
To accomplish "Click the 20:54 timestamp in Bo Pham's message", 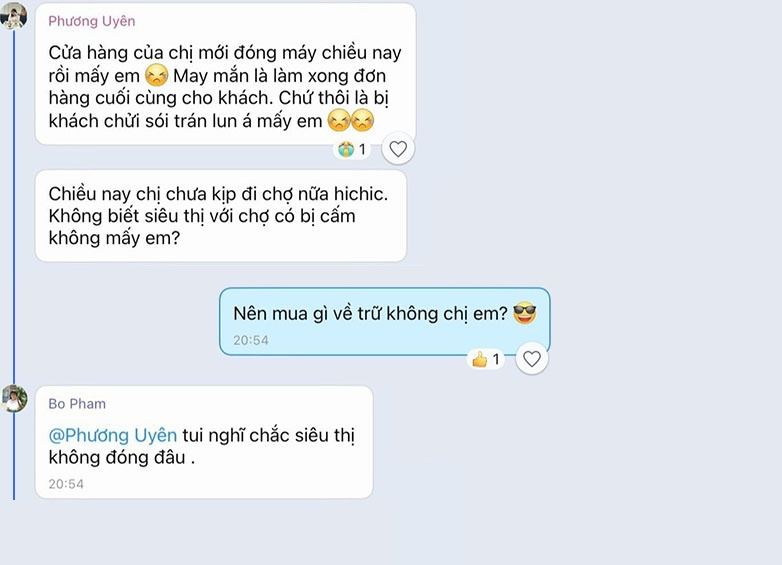I will click(66, 484).
